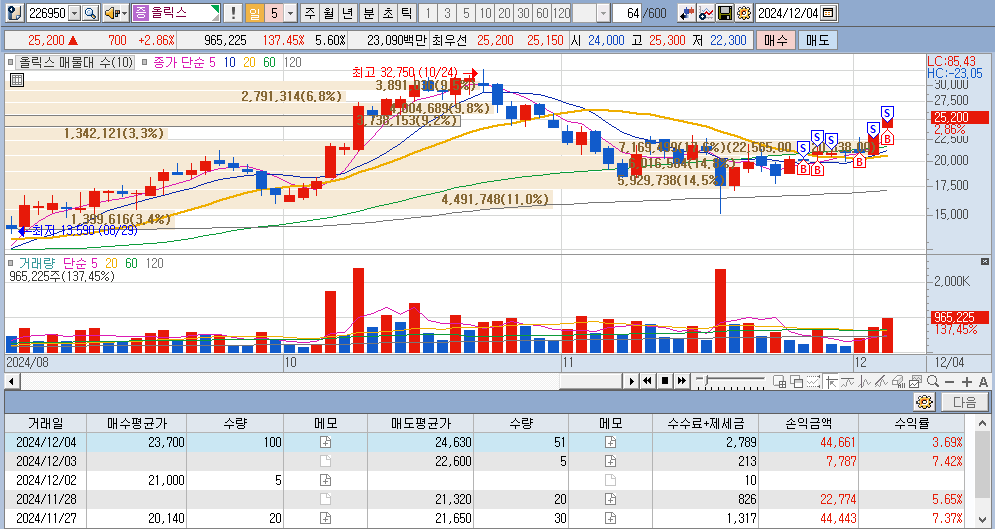Click the add chart window icon in chart toolbar
995x529 pixels.
click(x=780, y=381)
